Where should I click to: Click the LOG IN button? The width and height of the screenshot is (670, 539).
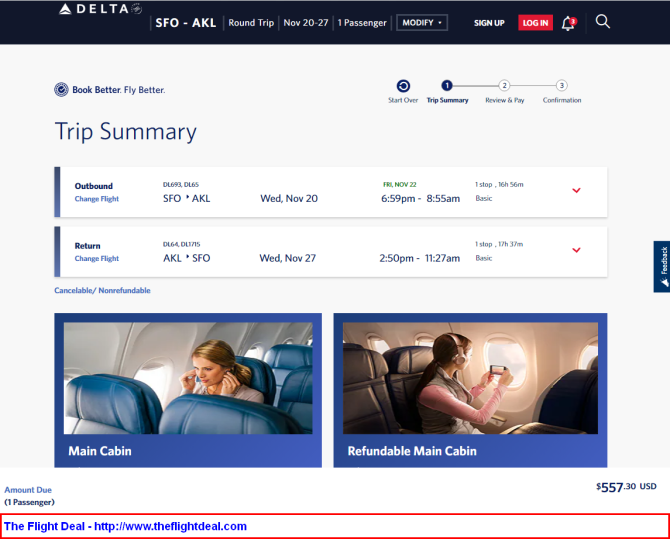tap(535, 23)
